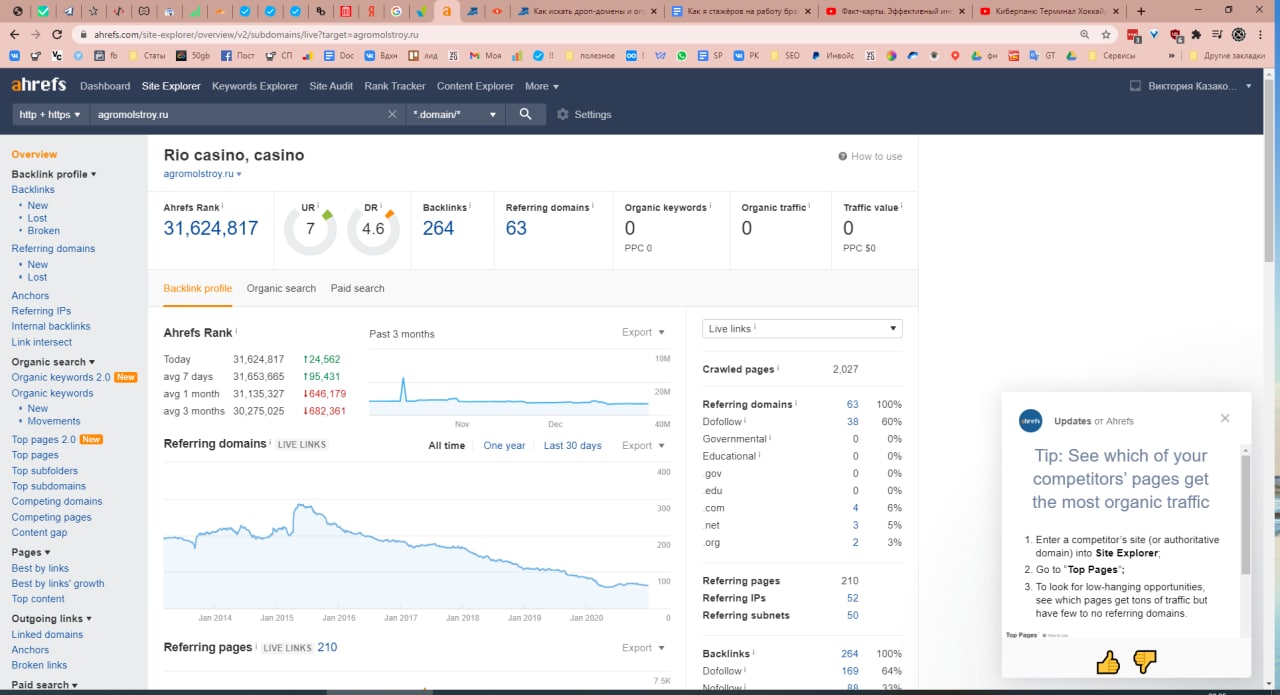Click the info icon next to Ahrefs Rank metric
The height and width of the screenshot is (695, 1280).
coord(223,206)
